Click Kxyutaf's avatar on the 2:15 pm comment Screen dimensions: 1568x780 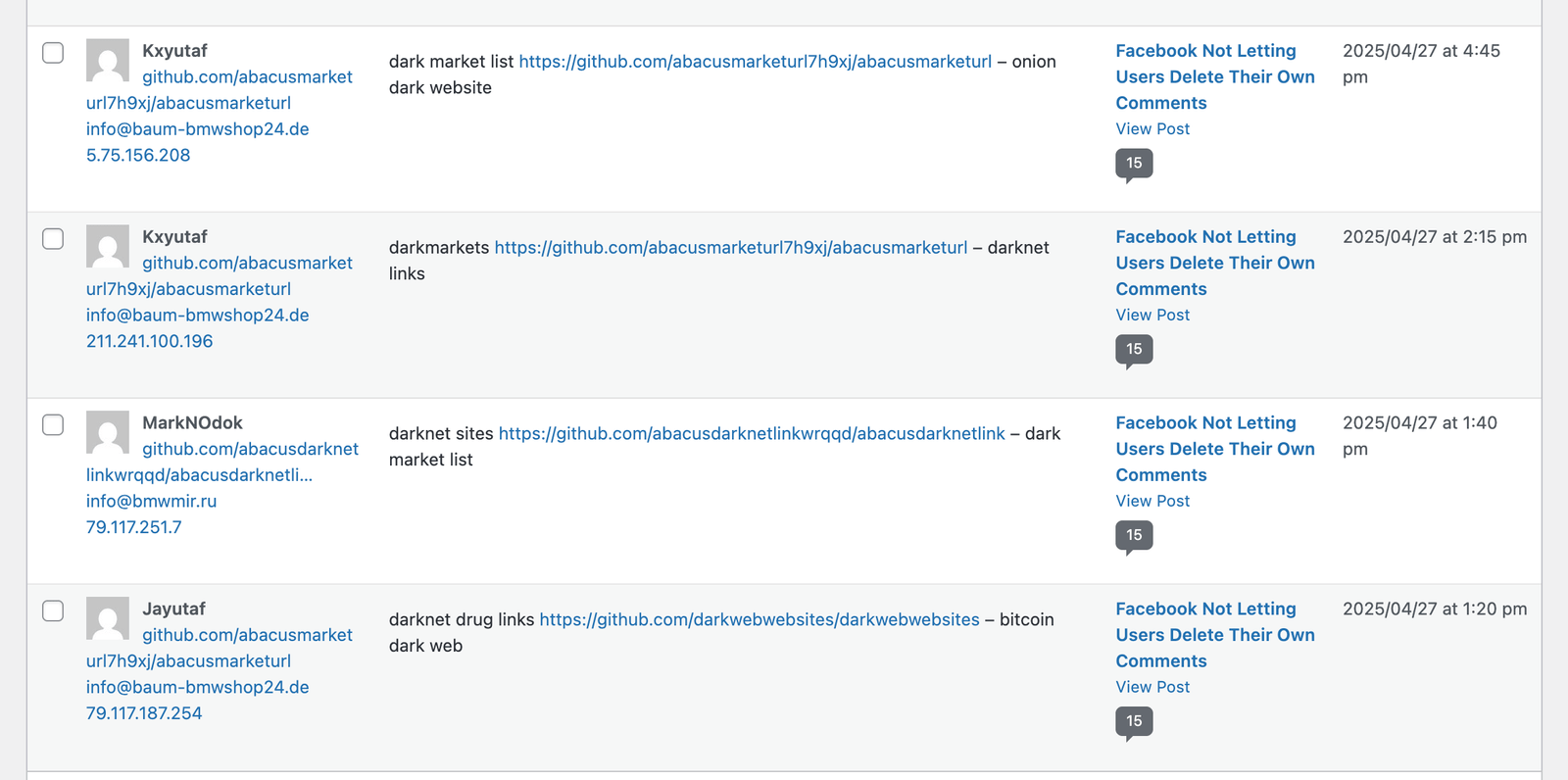108,246
